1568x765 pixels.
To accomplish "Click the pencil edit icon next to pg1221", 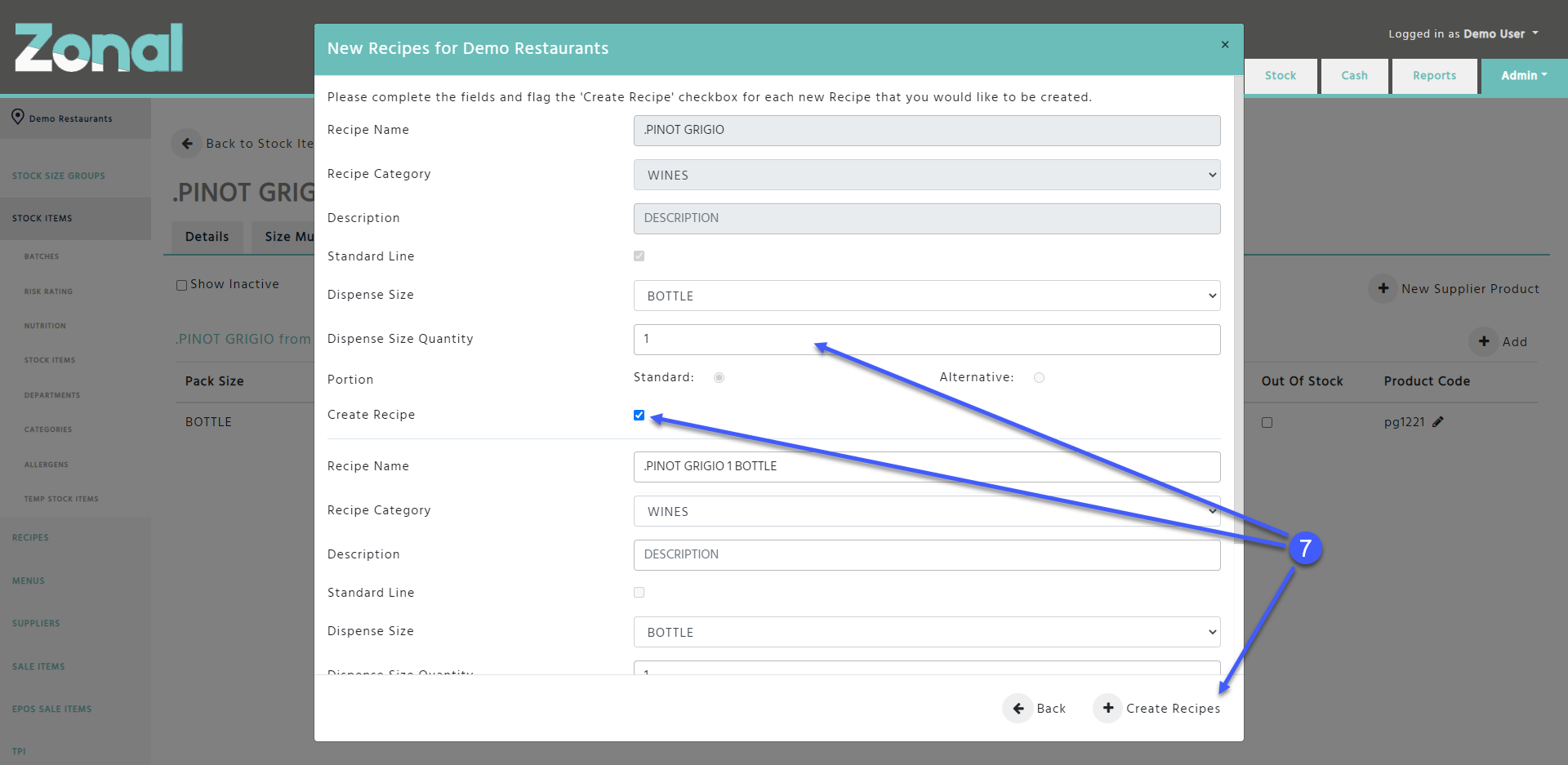I will (x=1438, y=422).
